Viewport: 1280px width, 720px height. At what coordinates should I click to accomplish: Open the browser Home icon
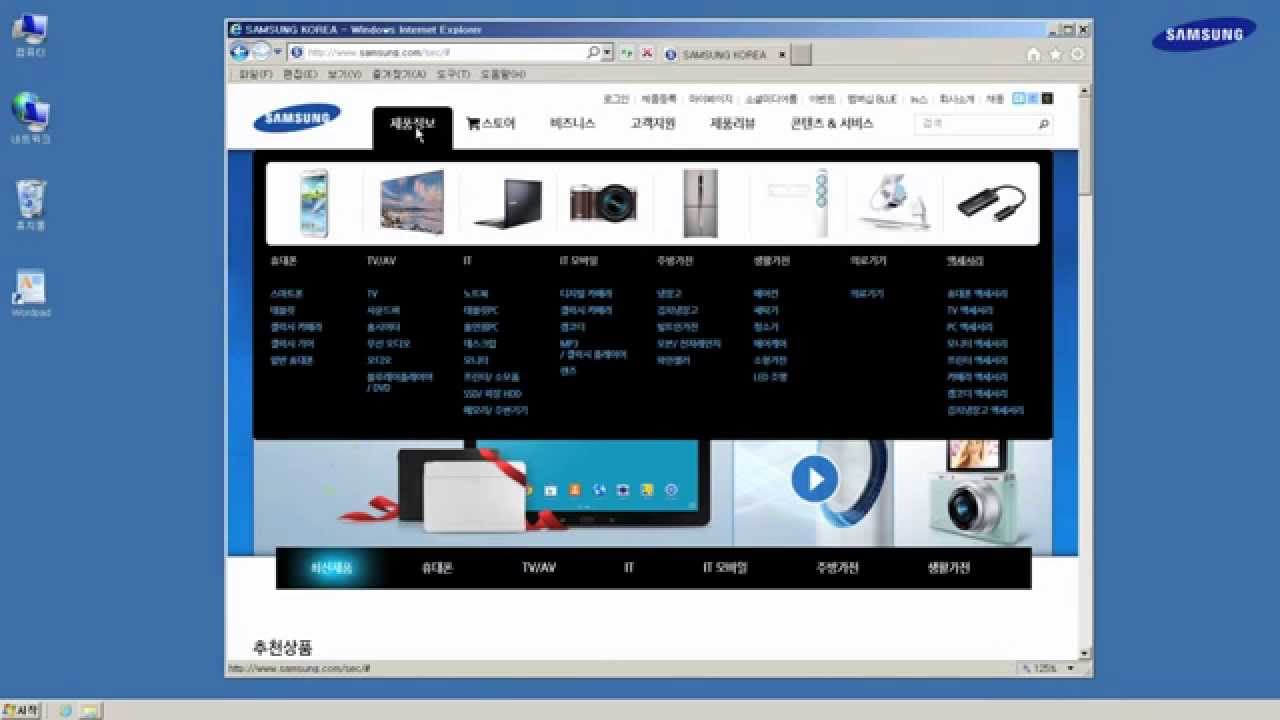1034,54
